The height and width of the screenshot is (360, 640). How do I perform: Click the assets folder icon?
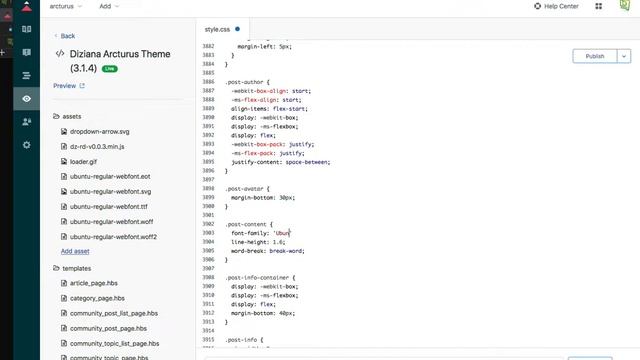tap(56, 116)
